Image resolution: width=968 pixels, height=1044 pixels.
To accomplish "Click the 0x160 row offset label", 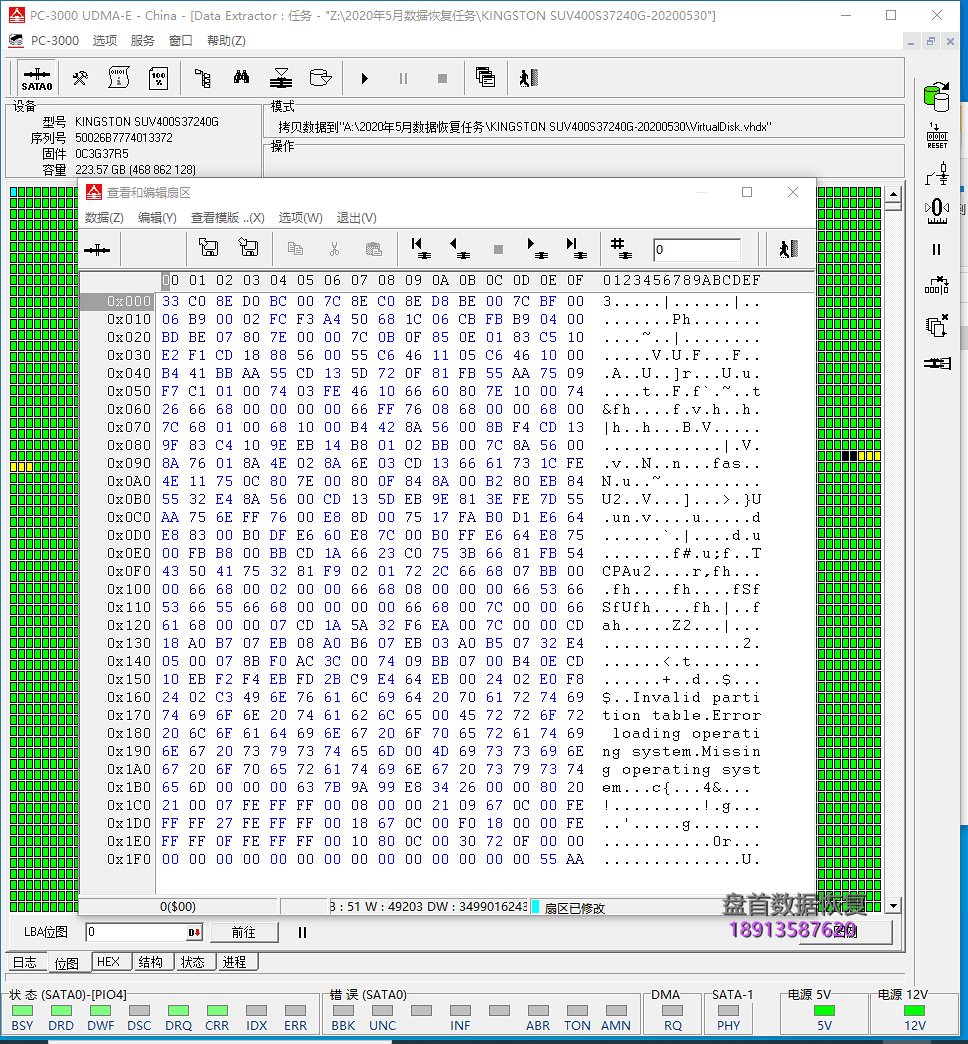I will tap(128, 697).
